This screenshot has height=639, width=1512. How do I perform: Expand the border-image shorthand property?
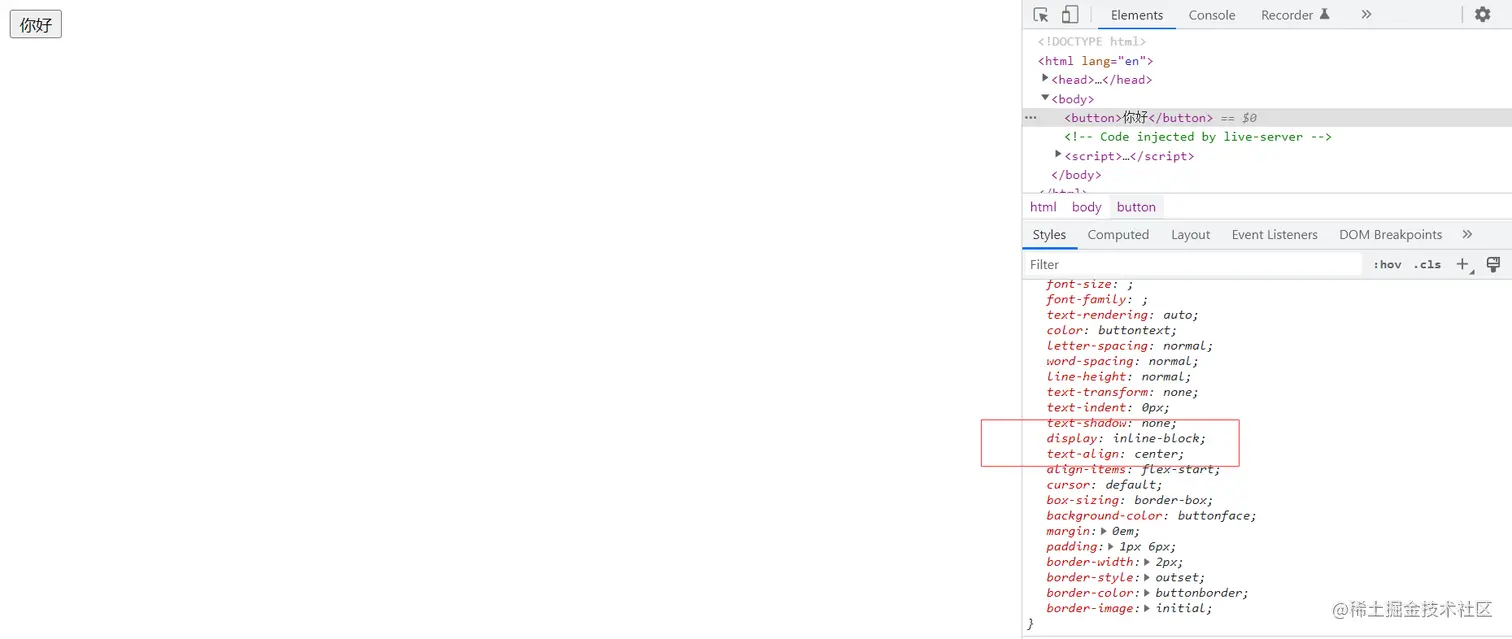(x=1147, y=609)
